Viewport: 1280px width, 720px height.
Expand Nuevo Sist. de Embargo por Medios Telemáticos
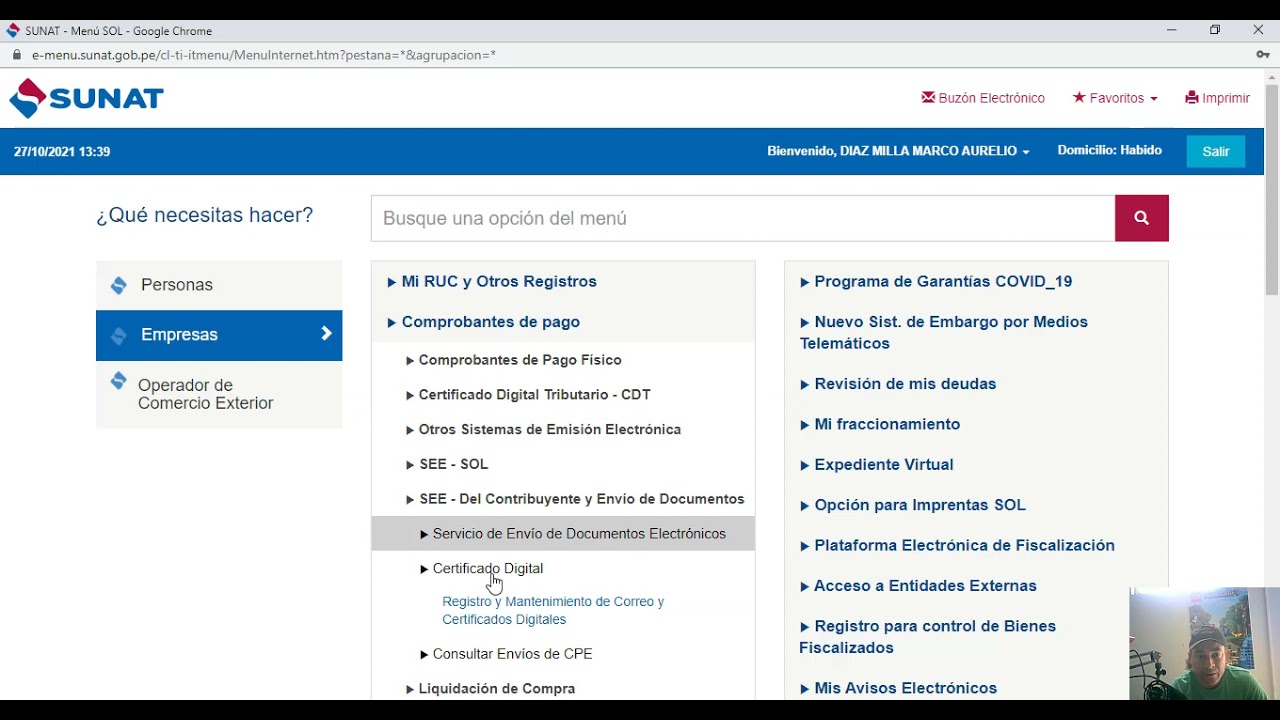click(944, 332)
